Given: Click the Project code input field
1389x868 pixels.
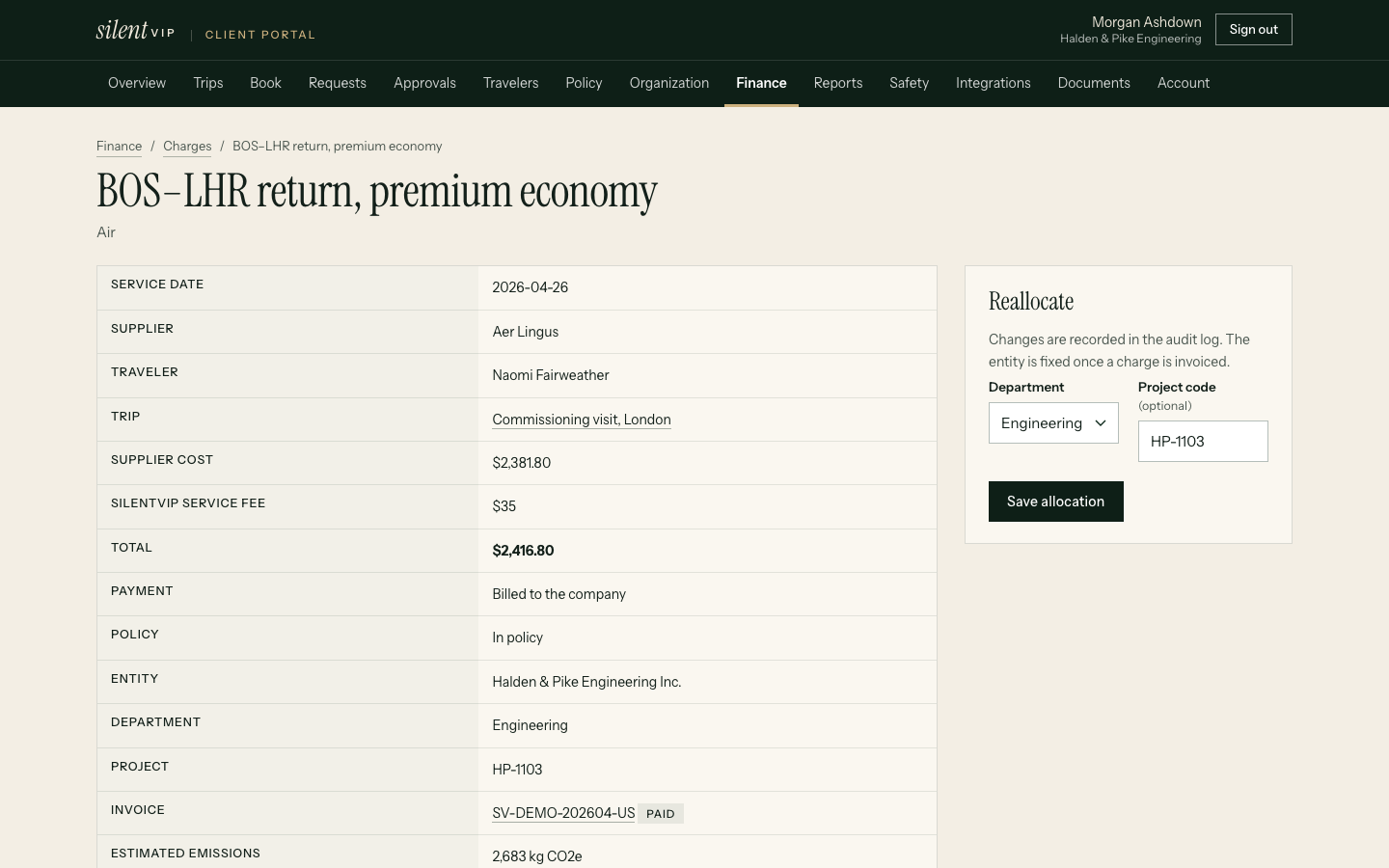Looking at the screenshot, I should (1203, 442).
